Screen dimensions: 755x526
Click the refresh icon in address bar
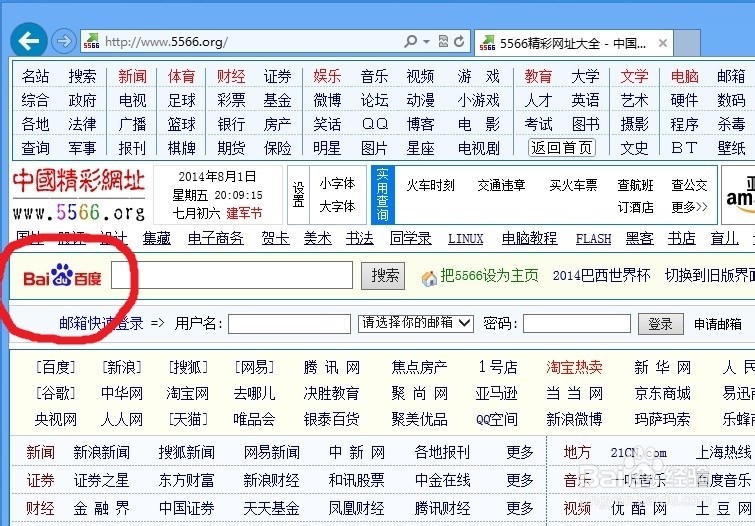(x=459, y=41)
